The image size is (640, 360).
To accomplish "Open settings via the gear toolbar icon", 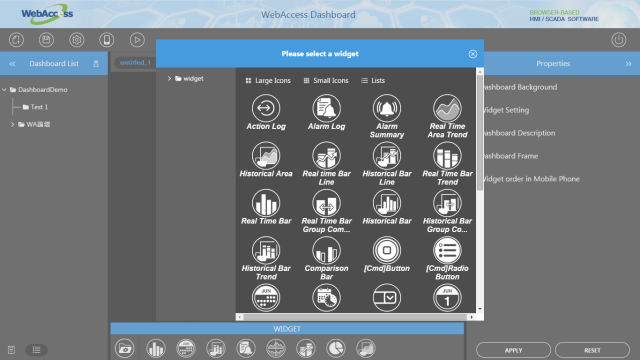I will click(x=76, y=40).
